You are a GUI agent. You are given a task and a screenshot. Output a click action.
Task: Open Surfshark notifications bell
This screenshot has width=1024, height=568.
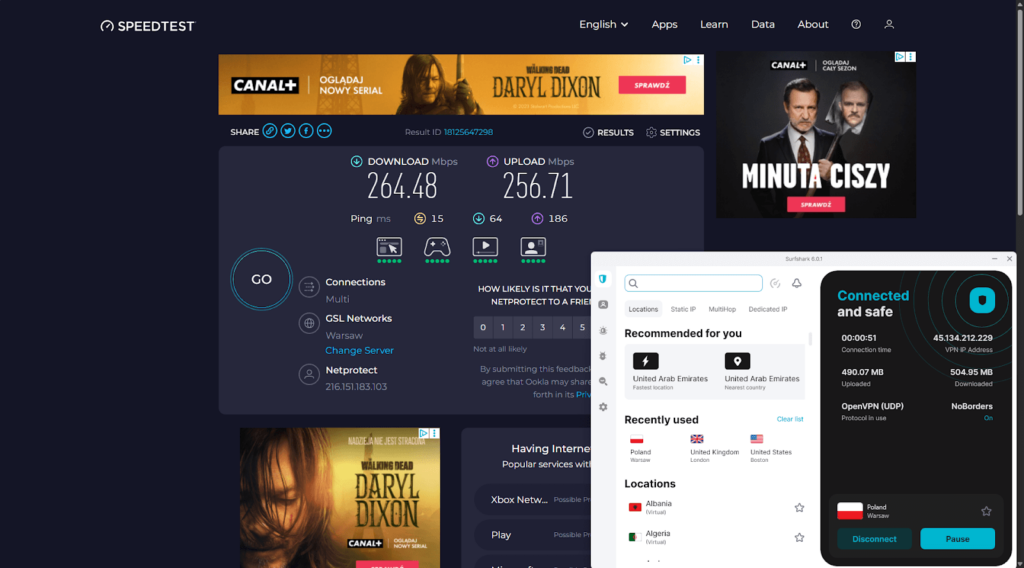point(797,283)
